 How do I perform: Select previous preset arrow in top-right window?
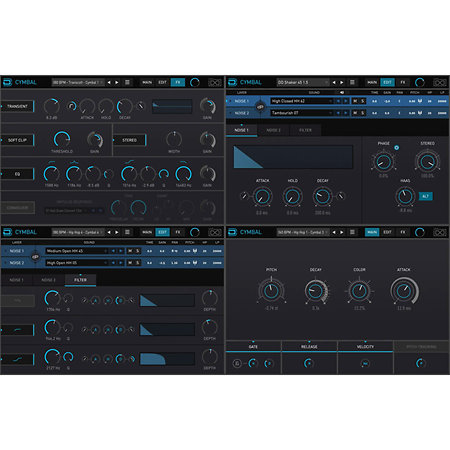click(334, 82)
